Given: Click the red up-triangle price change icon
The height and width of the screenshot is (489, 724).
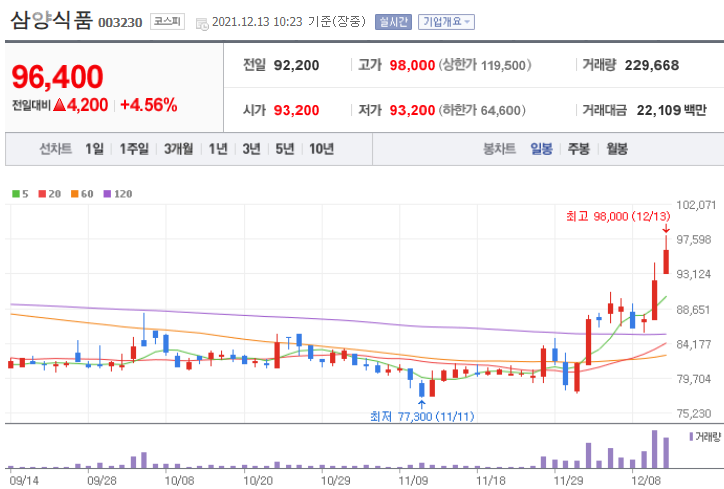Looking at the screenshot, I should click(x=59, y=104).
